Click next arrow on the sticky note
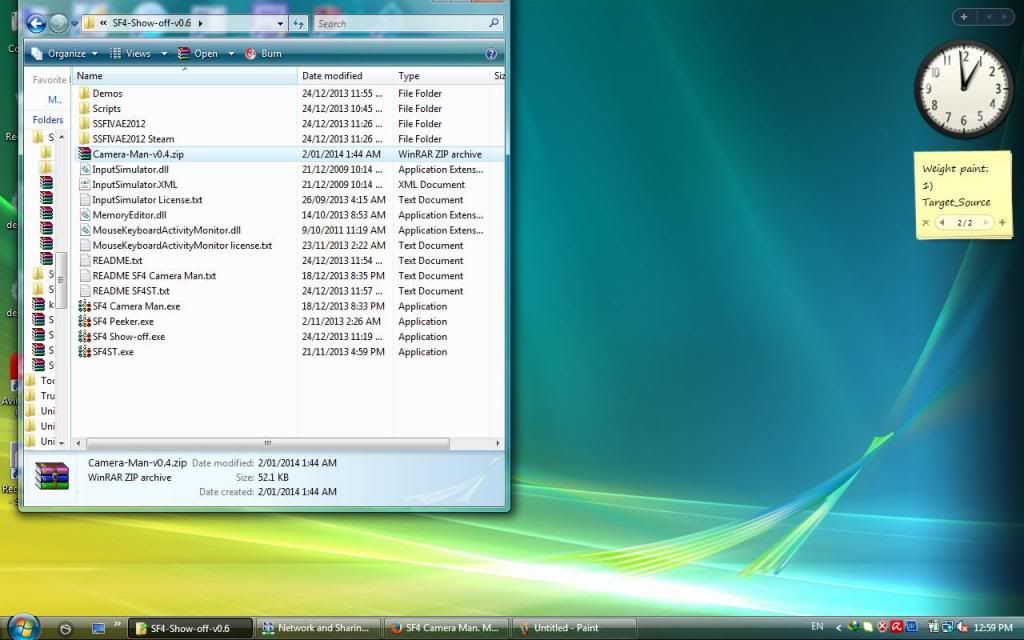 coord(988,222)
